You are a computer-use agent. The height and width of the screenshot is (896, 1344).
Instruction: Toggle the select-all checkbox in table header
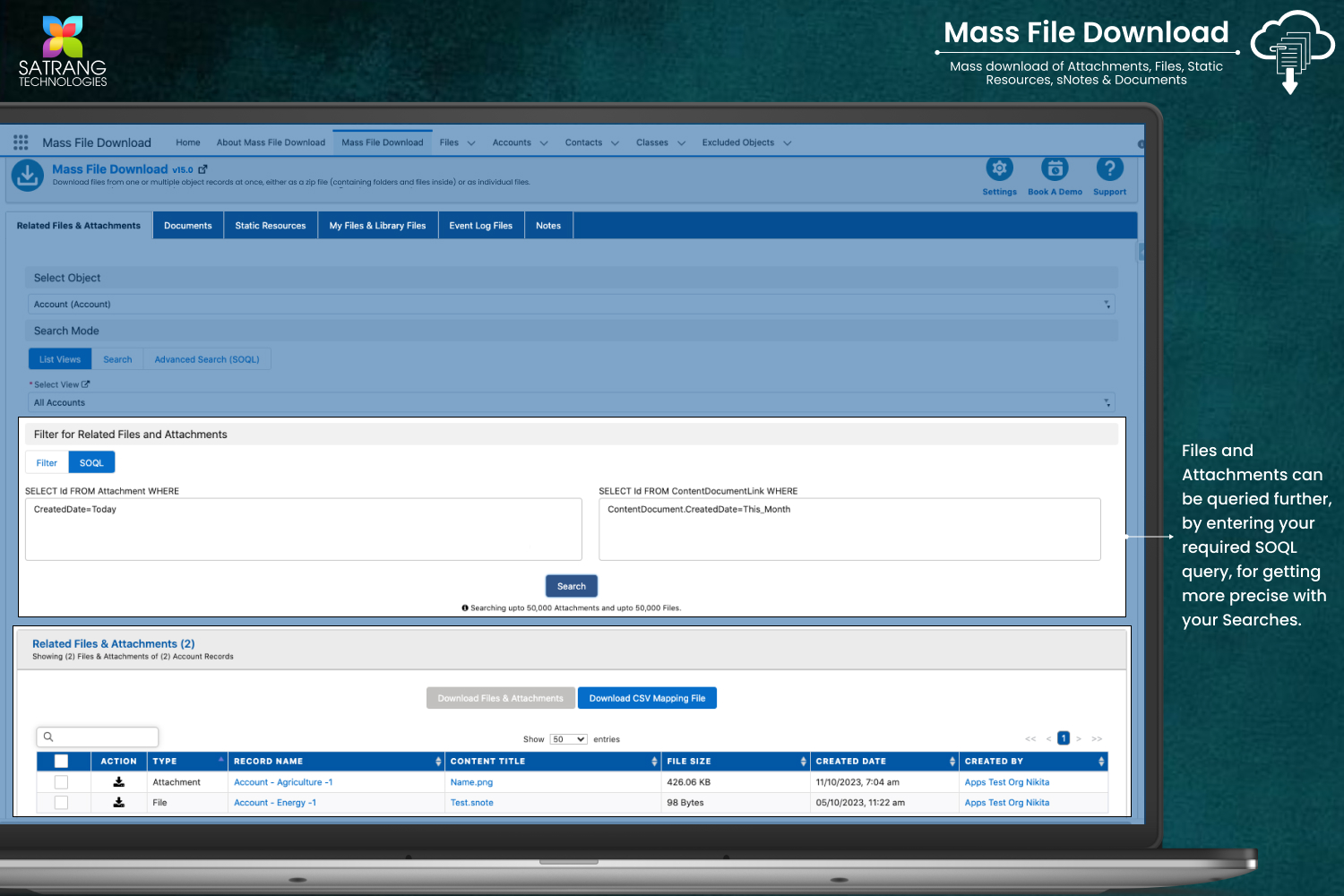(x=61, y=762)
